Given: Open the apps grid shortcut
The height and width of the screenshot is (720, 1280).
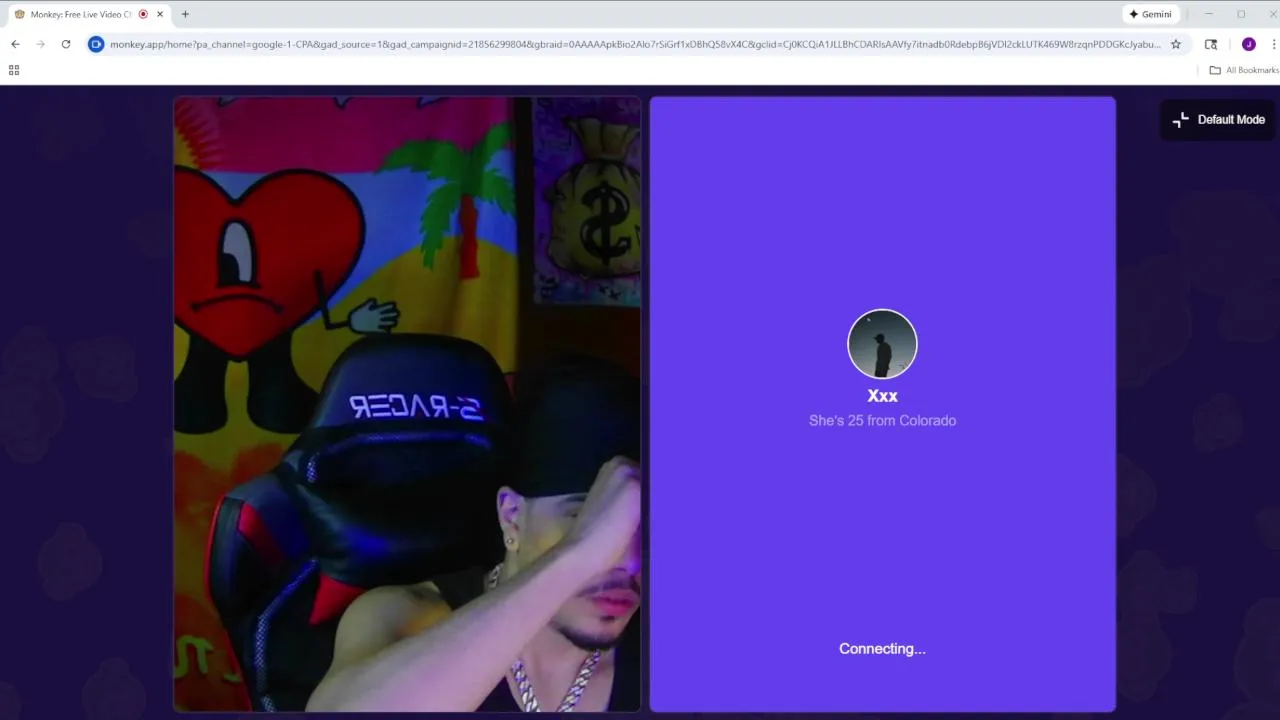Looking at the screenshot, I should click(x=14, y=70).
